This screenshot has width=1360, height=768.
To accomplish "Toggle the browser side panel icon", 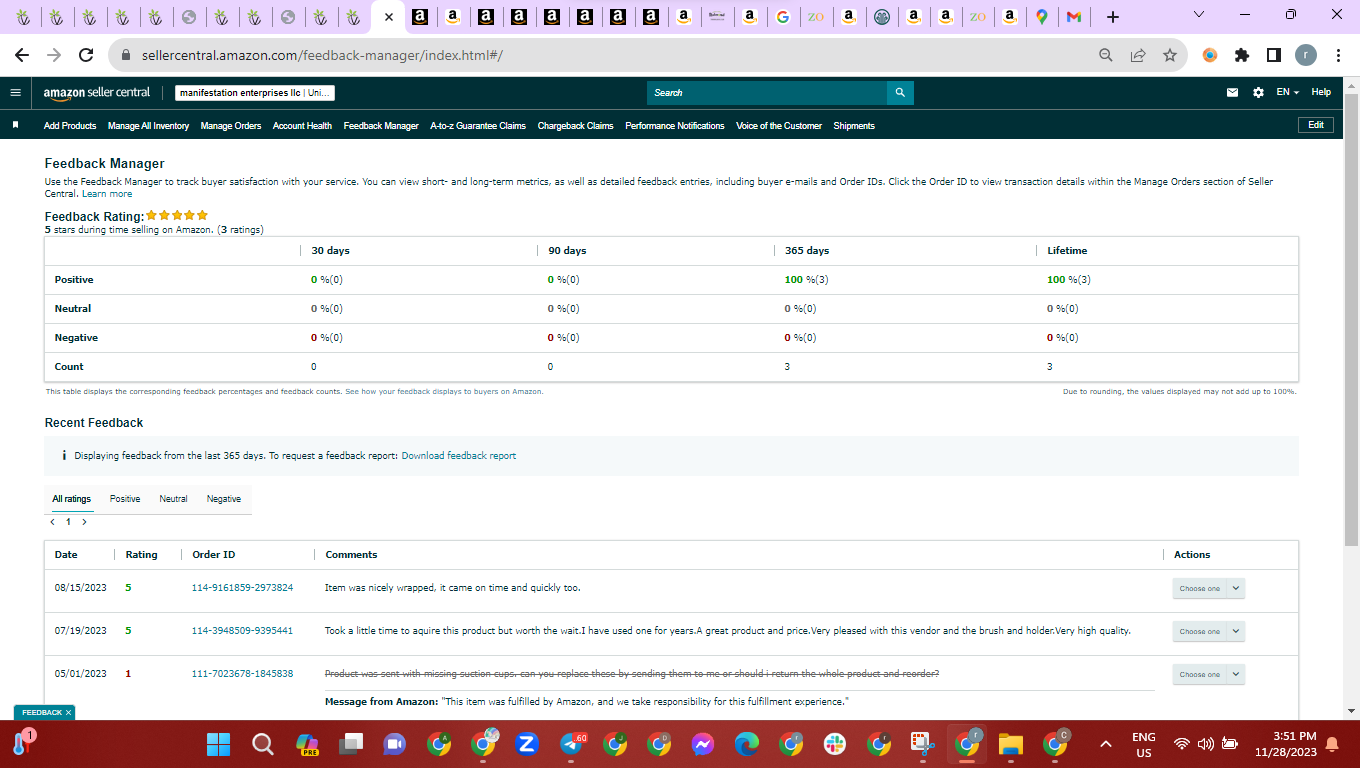I will click(1274, 56).
